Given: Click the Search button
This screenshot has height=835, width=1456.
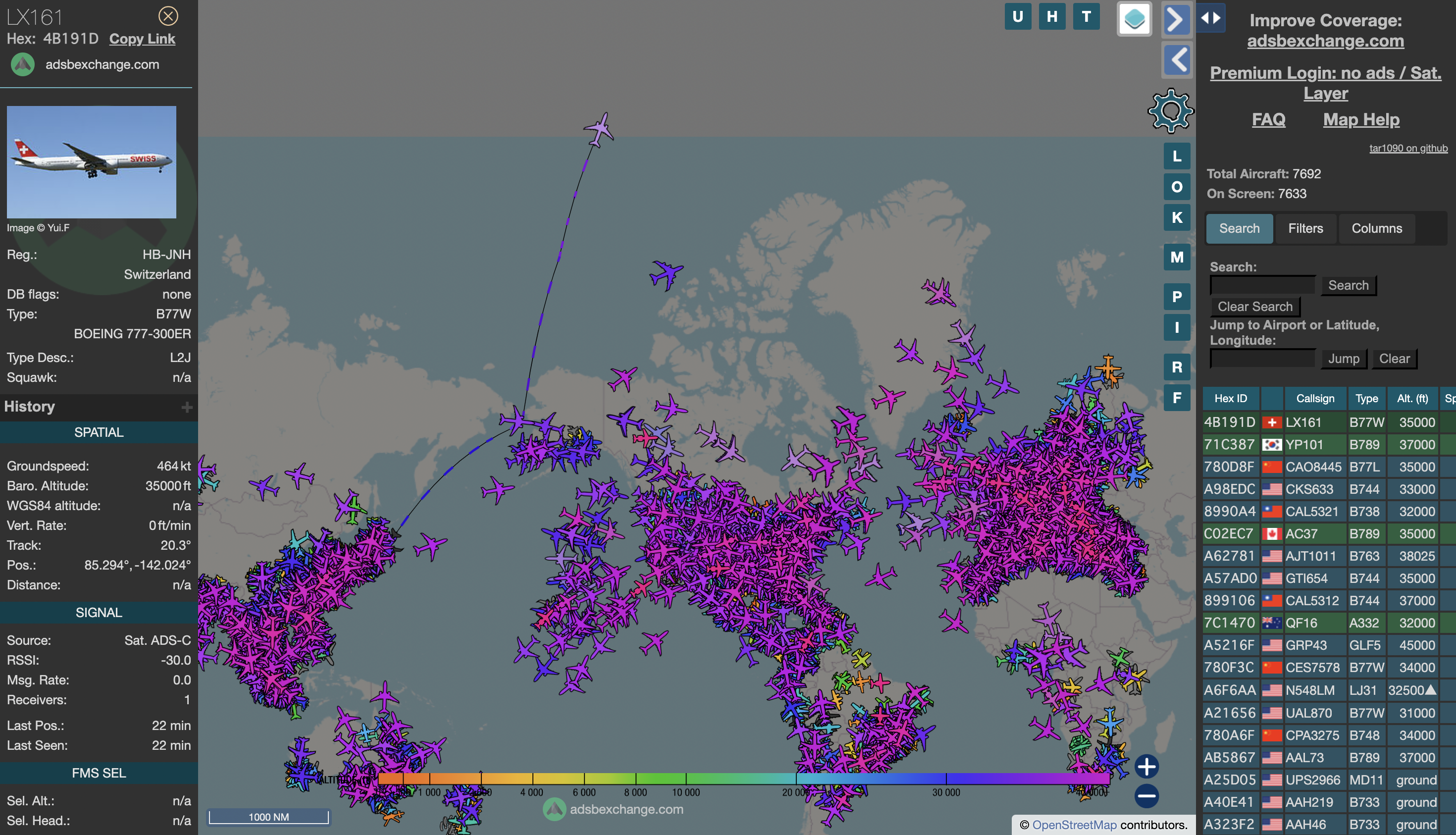Looking at the screenshot, I should click(x=1348, y=285).
